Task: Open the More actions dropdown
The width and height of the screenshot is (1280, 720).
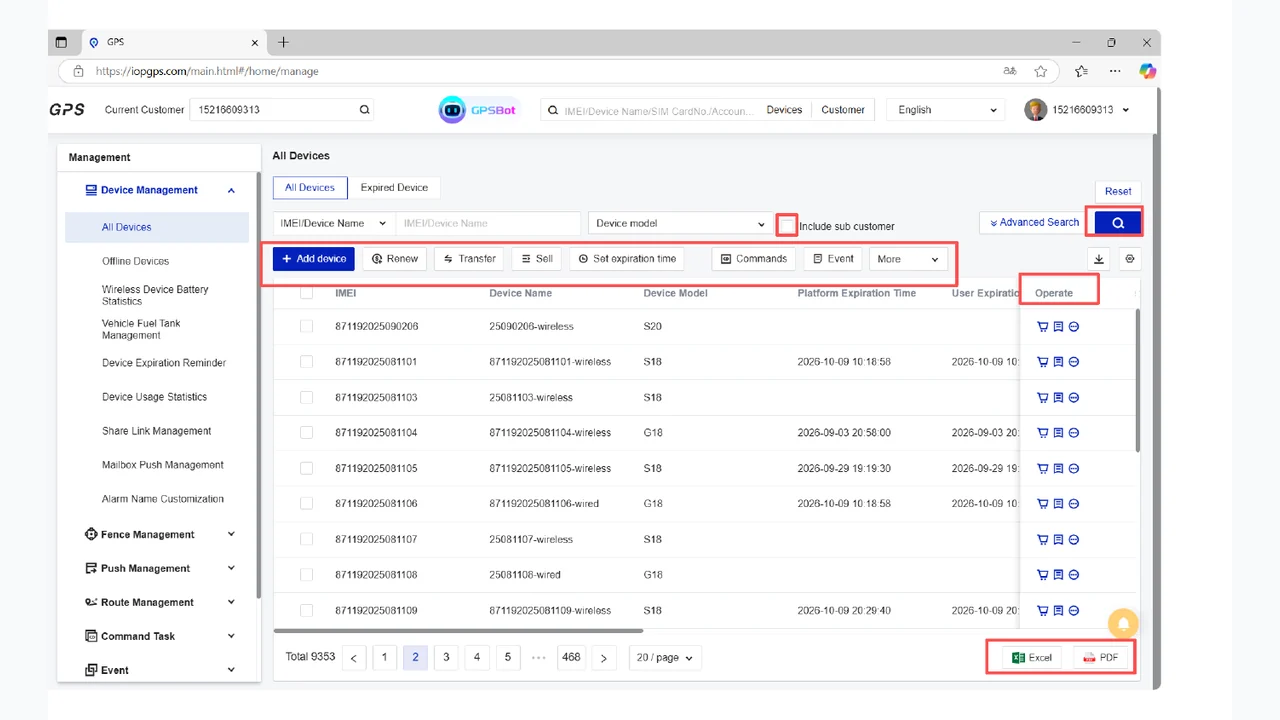Action: [908, 259]
